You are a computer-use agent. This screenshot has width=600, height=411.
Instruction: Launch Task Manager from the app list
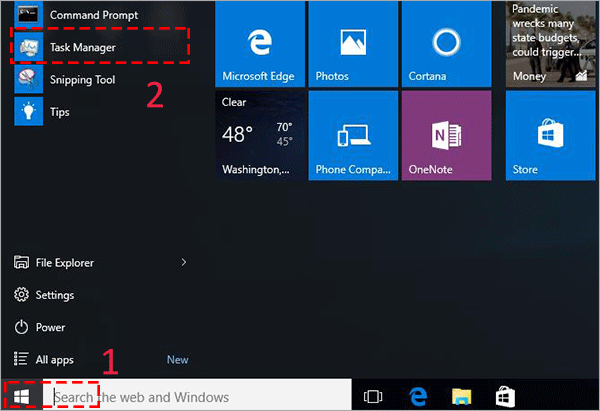click(100, 47)
